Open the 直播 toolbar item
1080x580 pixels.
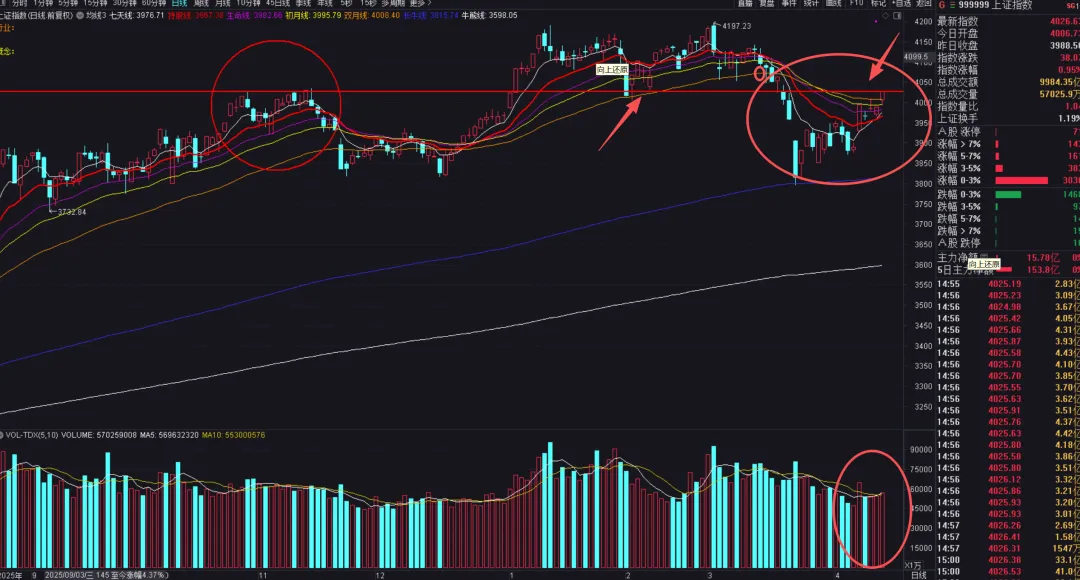745,3
